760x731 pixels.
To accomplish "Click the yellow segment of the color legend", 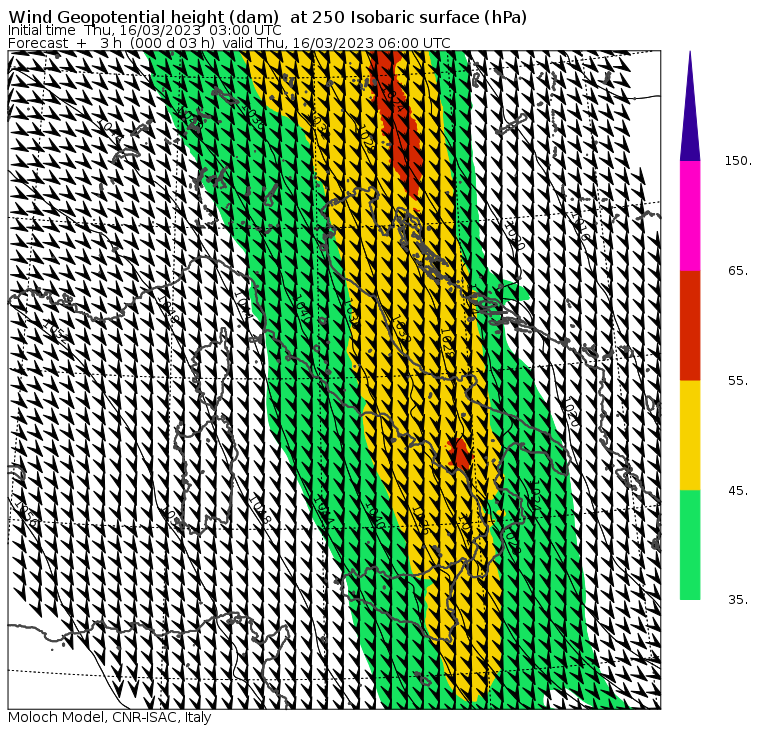I will (690, 435).
